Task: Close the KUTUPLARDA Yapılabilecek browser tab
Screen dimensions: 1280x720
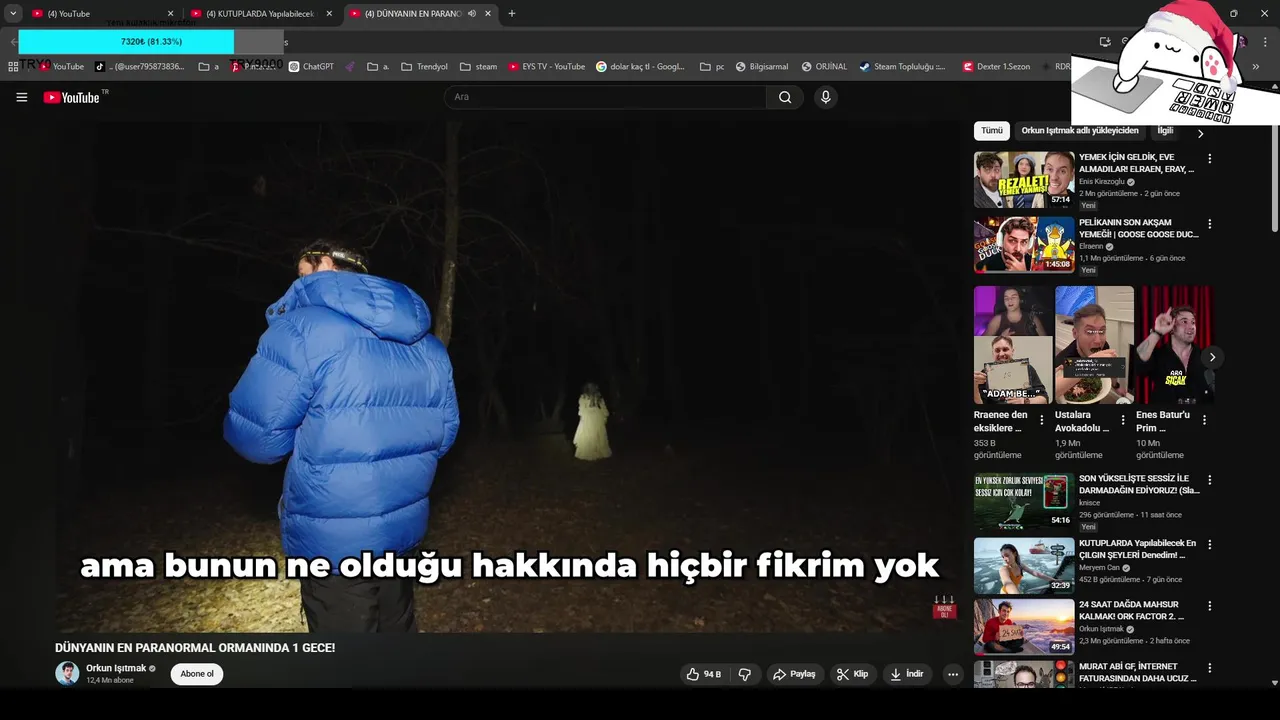Action: tap(329, 14)
